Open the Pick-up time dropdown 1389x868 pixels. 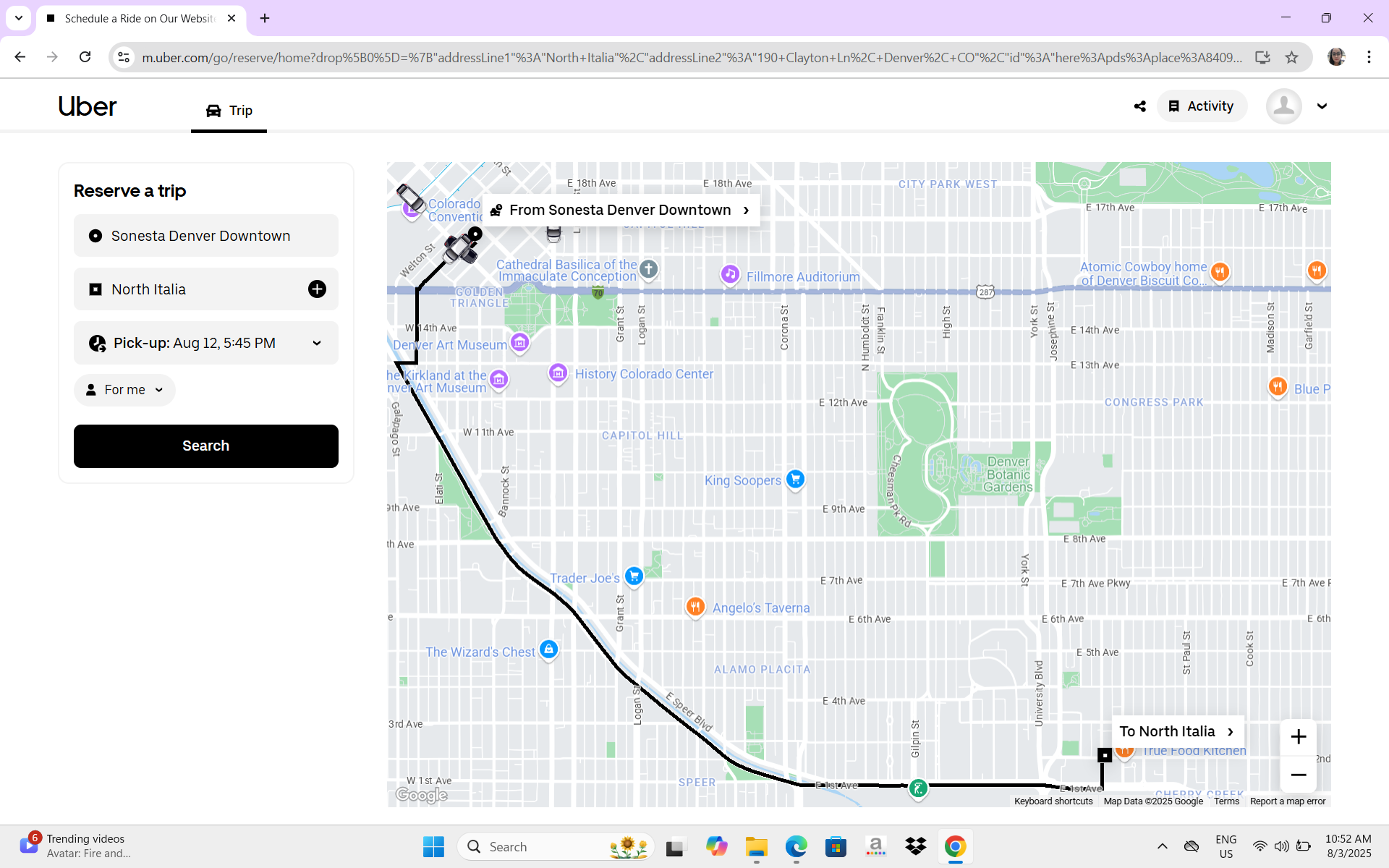[x=206, y=343]
